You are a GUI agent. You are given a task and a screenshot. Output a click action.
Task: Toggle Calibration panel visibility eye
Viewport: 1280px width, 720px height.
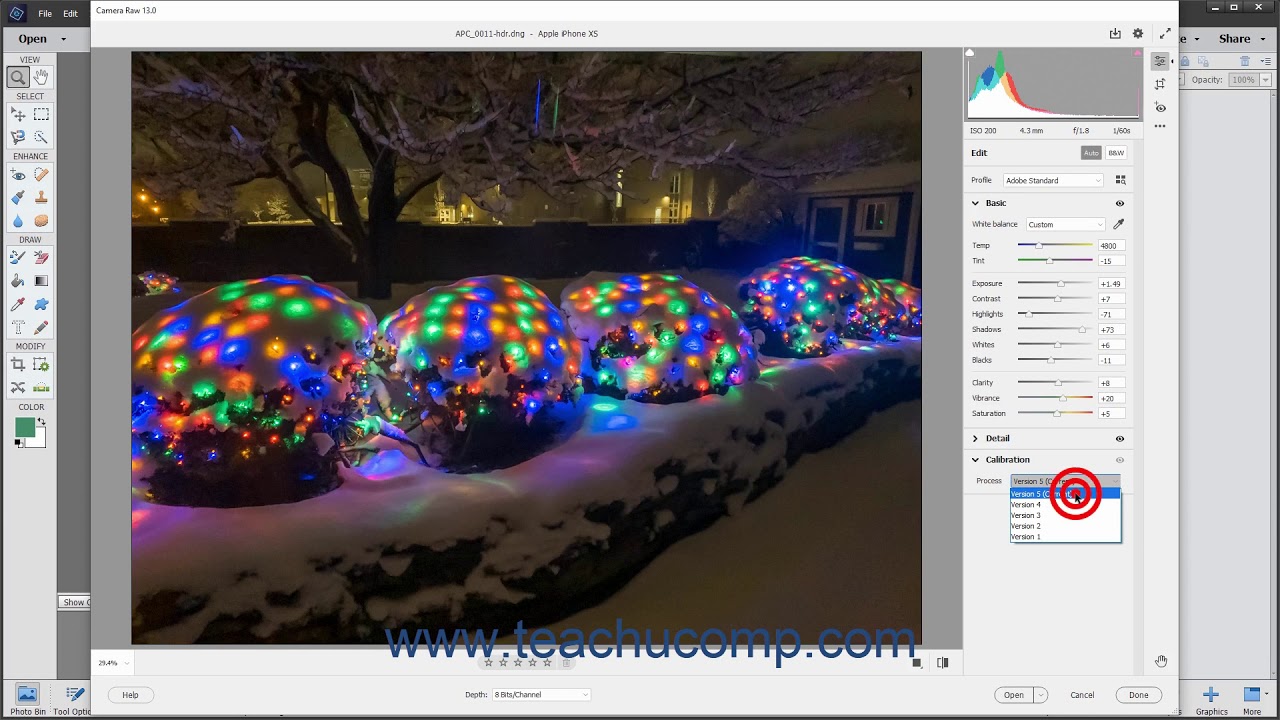[1120, 460]
